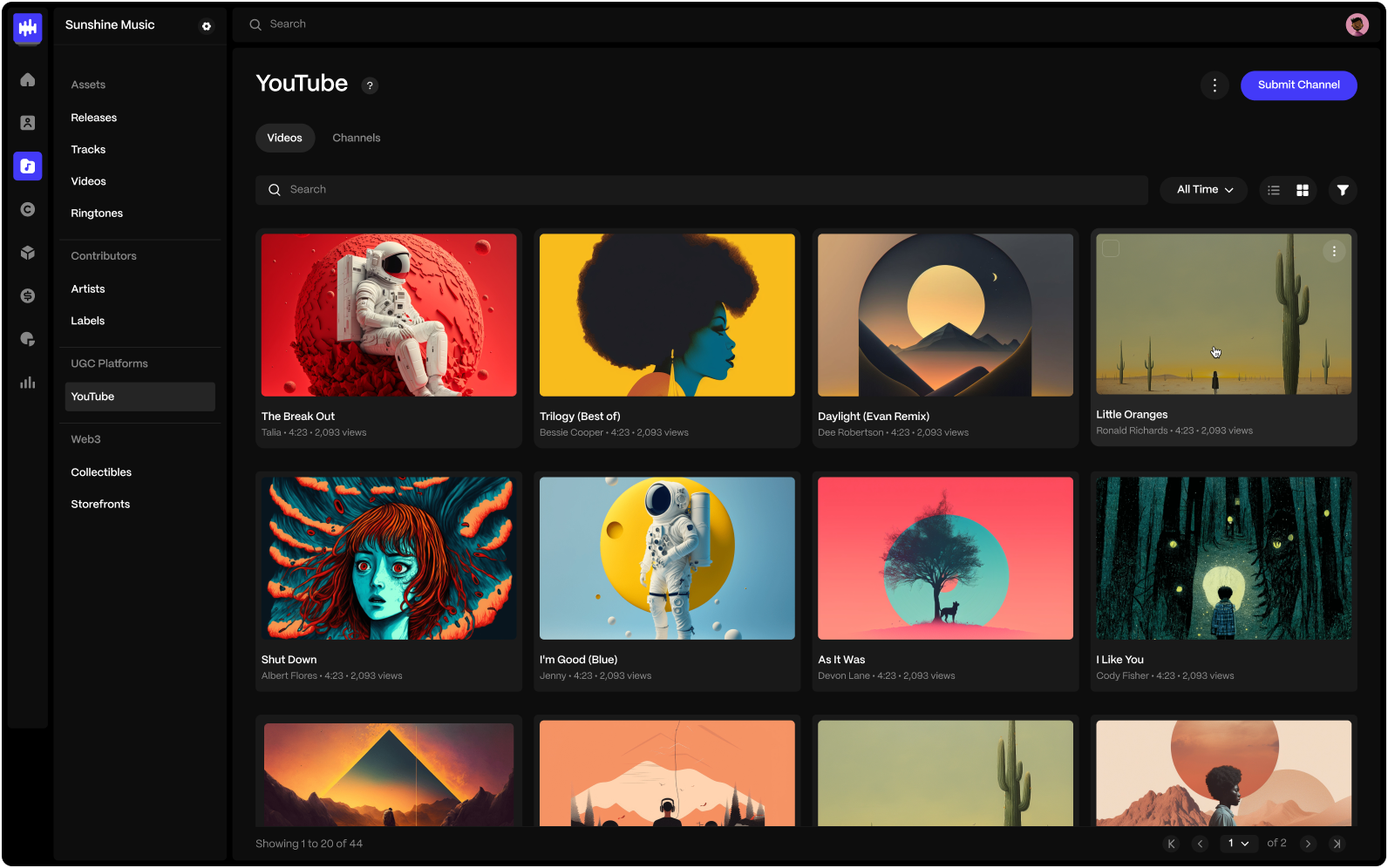Open Daylight (Evan Remix) video thumbnail
The height and width of the screenshot is (868, 1388).
pos(945,315)
